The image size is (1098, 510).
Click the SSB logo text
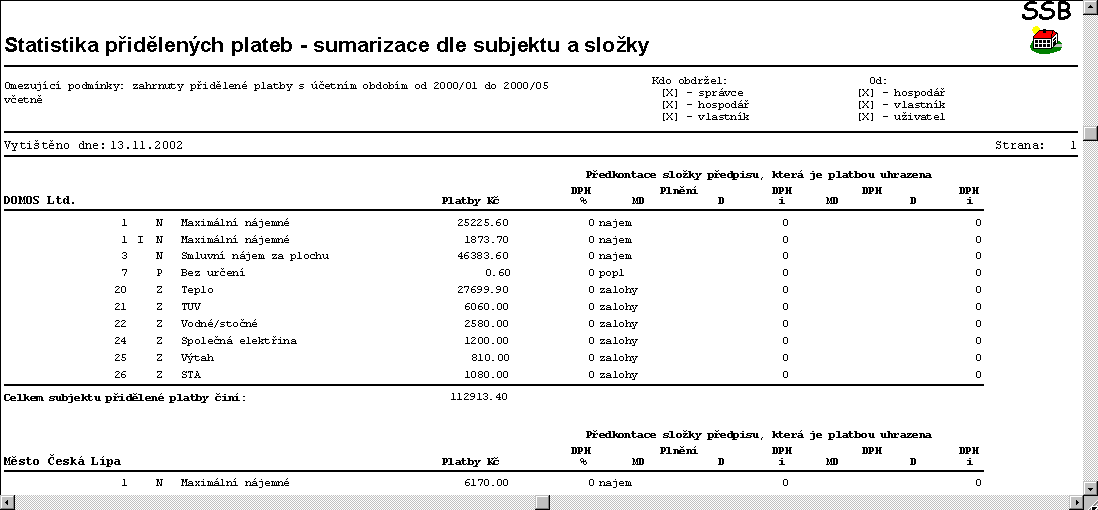click(1045, 11)
